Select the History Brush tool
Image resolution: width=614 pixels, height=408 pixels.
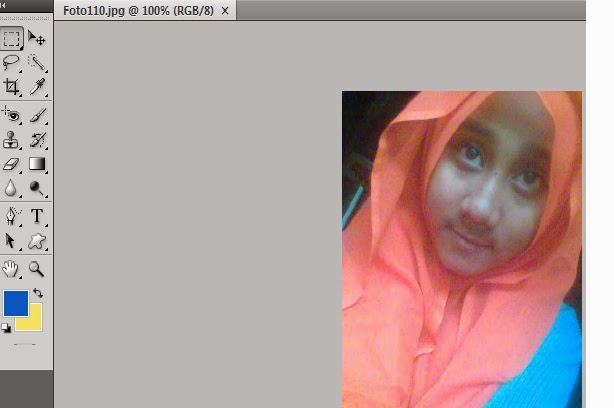37,140
